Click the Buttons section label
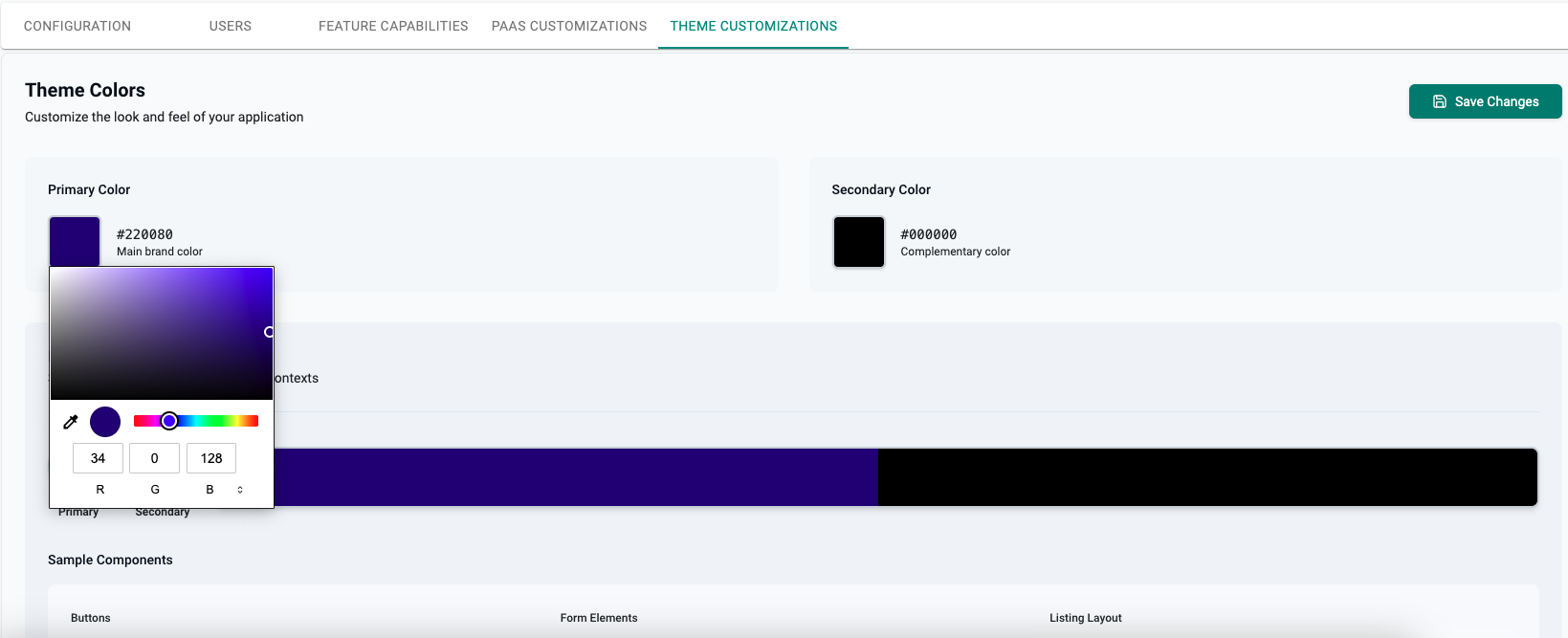The image size is (1568, 638). tap(91, 618)
